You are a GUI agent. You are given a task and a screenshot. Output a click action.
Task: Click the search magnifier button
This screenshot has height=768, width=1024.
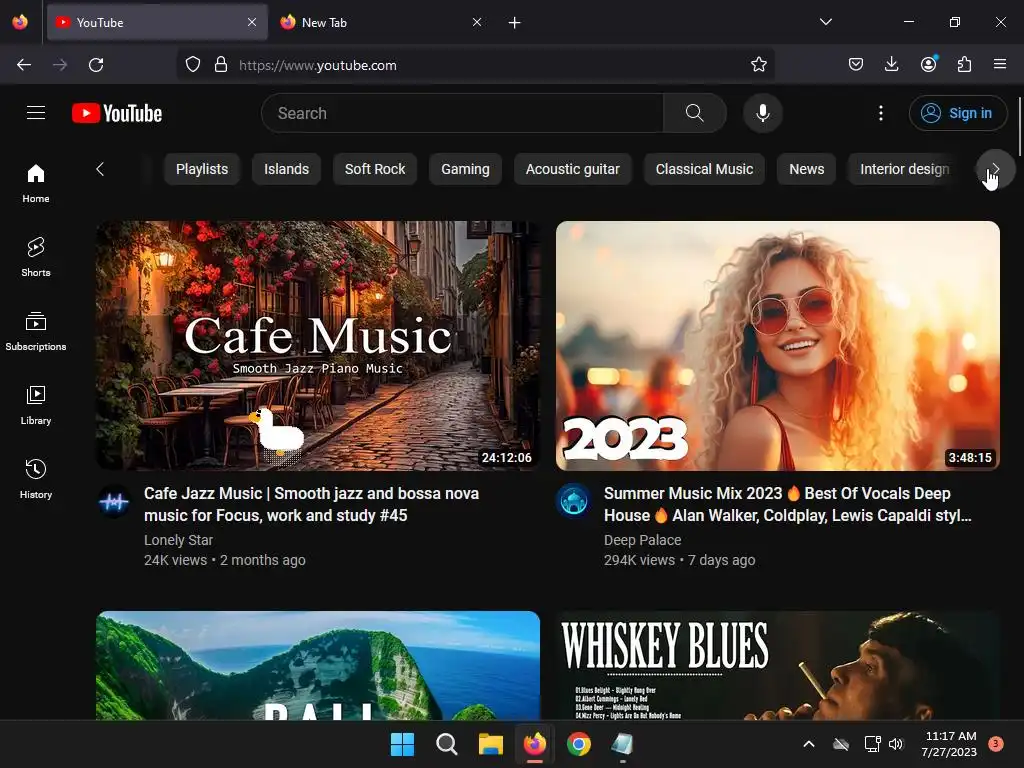click(694, 113)
